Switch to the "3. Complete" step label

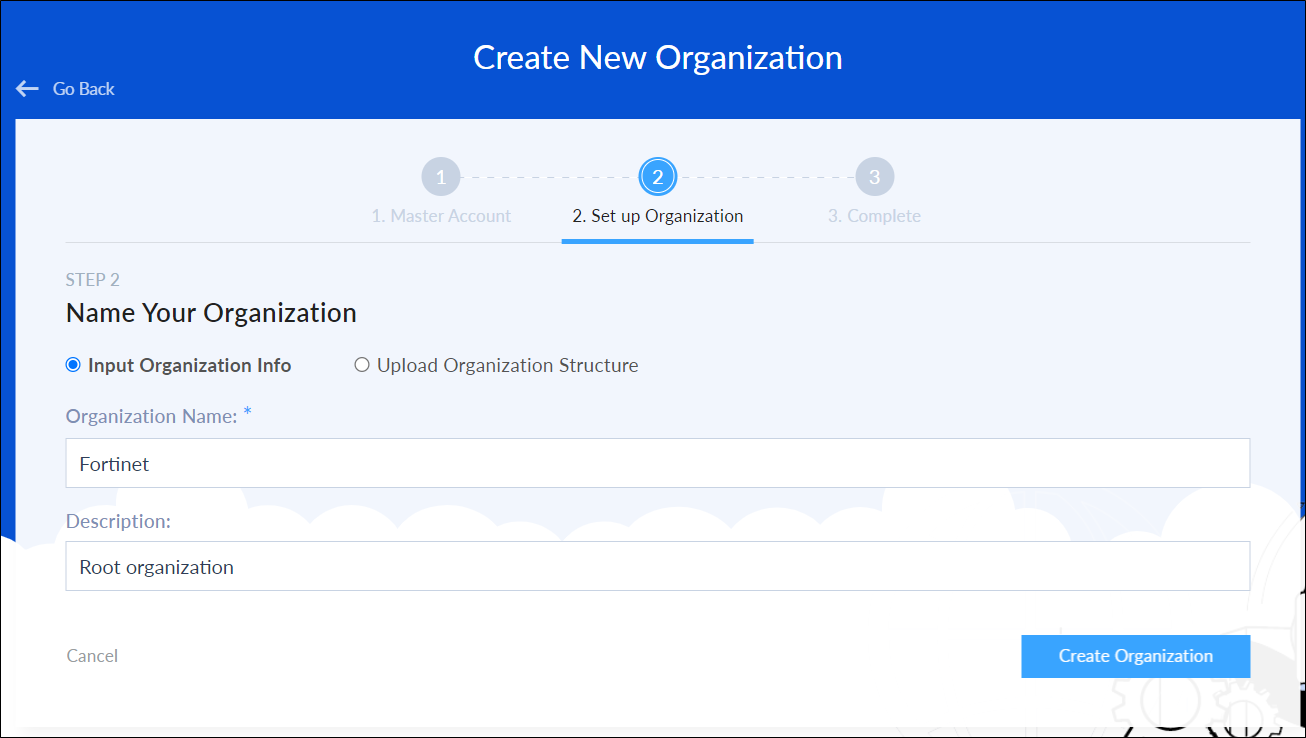point(874,216)
